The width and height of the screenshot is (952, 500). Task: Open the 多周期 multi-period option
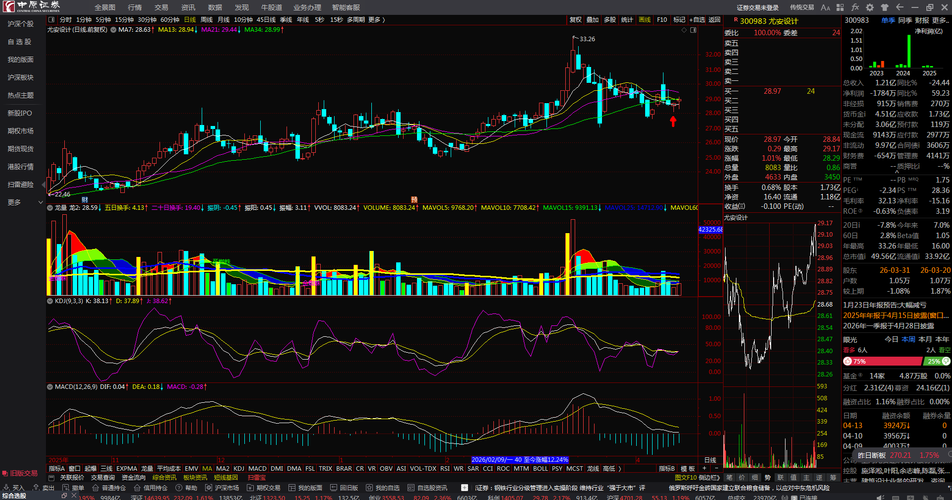(356, 20)
